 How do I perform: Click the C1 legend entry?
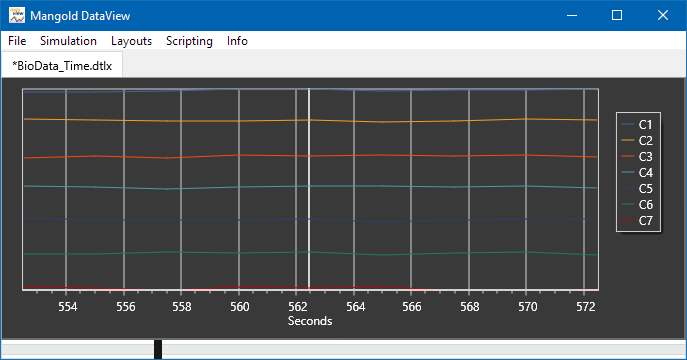click(637, 125)
